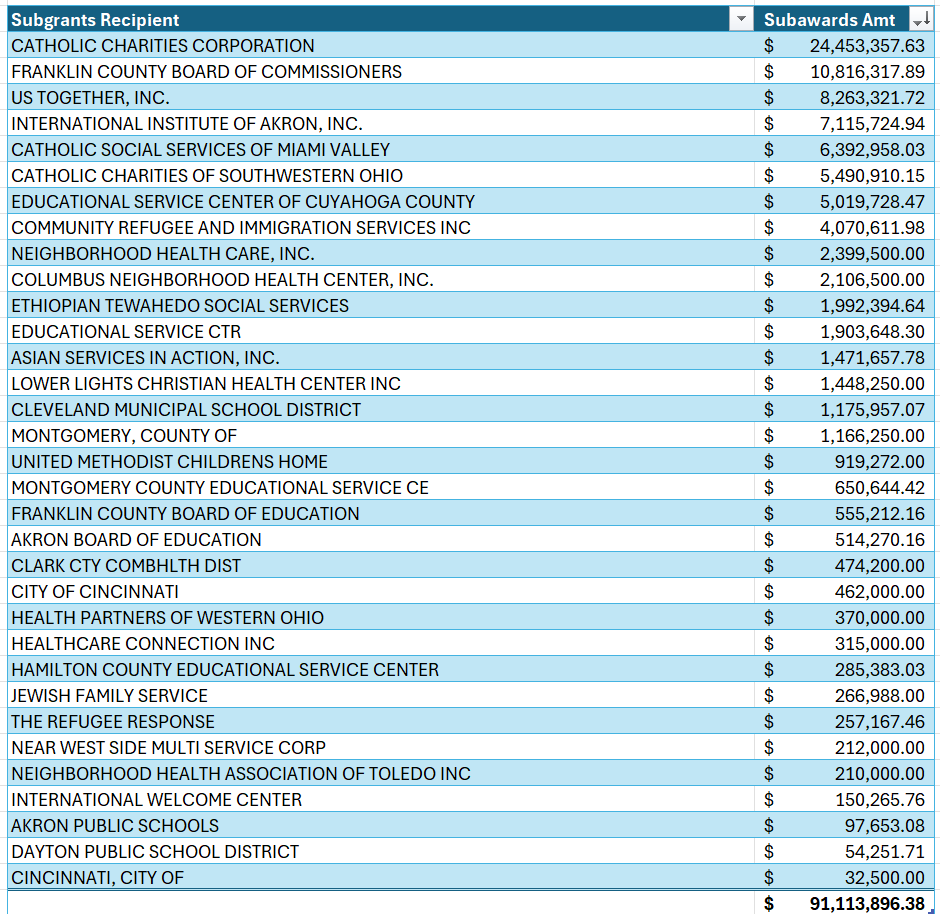Select COMMUNITY REFUGEE AND IMMIGRATION SERVICES INC
Viewport: 940px width, 914px height.
pyautogui.click(x=381, y=228)
